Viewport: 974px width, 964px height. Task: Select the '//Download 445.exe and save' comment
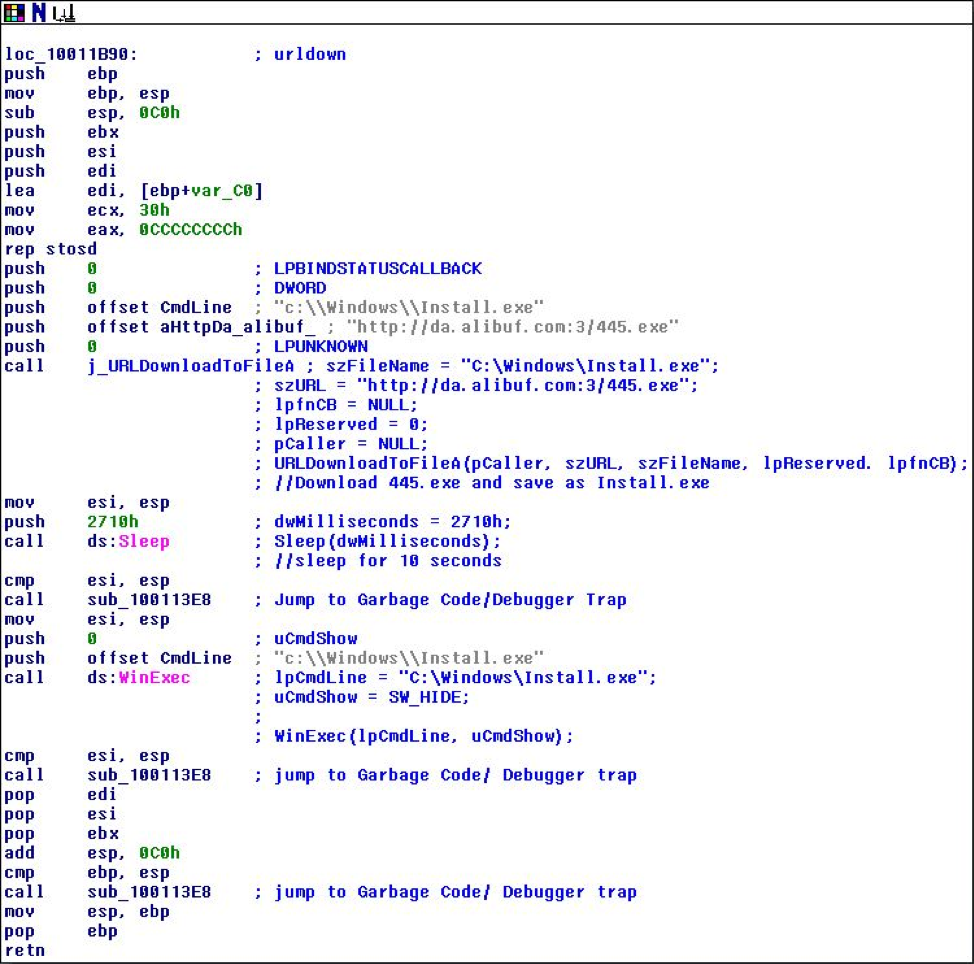coord(482,483)
